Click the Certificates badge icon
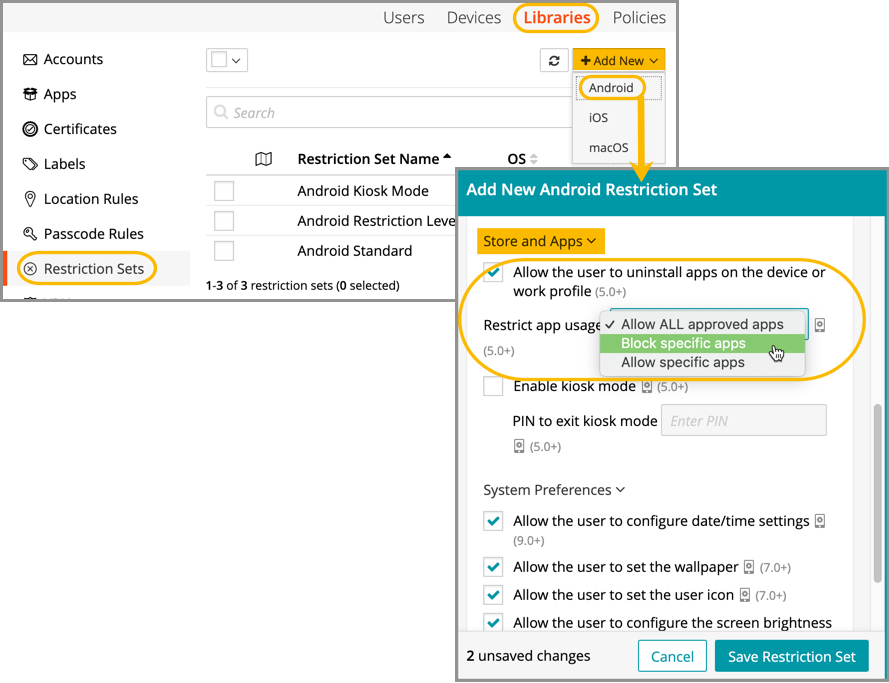 pyautogui.click(x=30, y=129)
